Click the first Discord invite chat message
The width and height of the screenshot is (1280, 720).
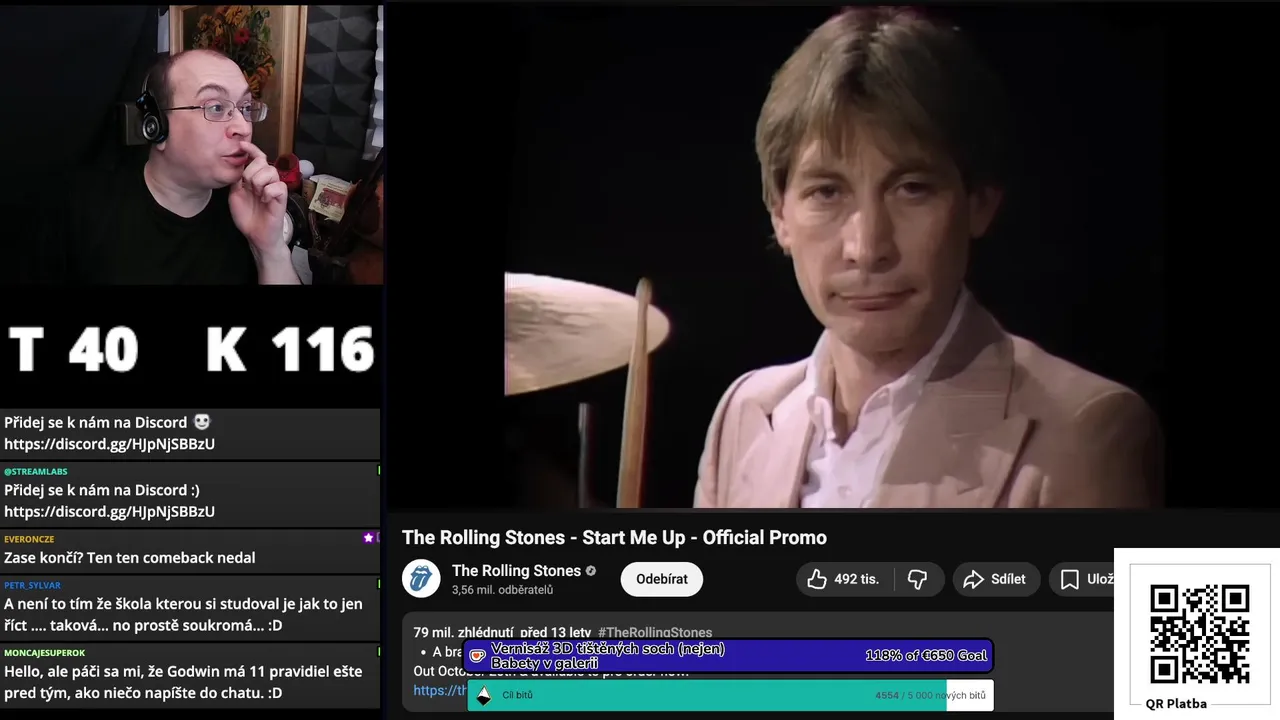pos(190,433)
